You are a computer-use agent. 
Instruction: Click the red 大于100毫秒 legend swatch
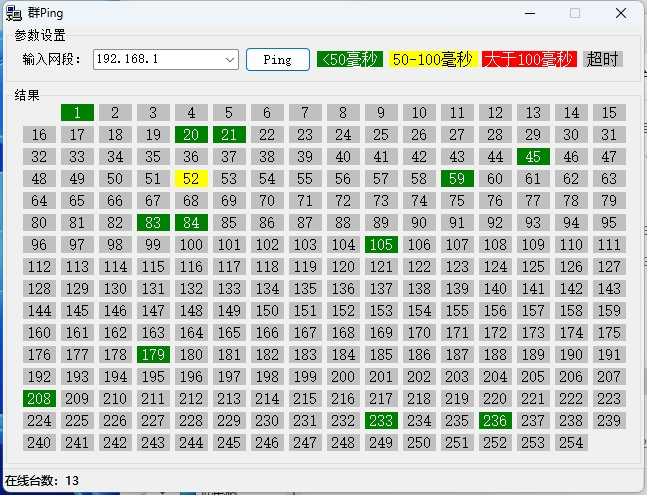(529, 59)
